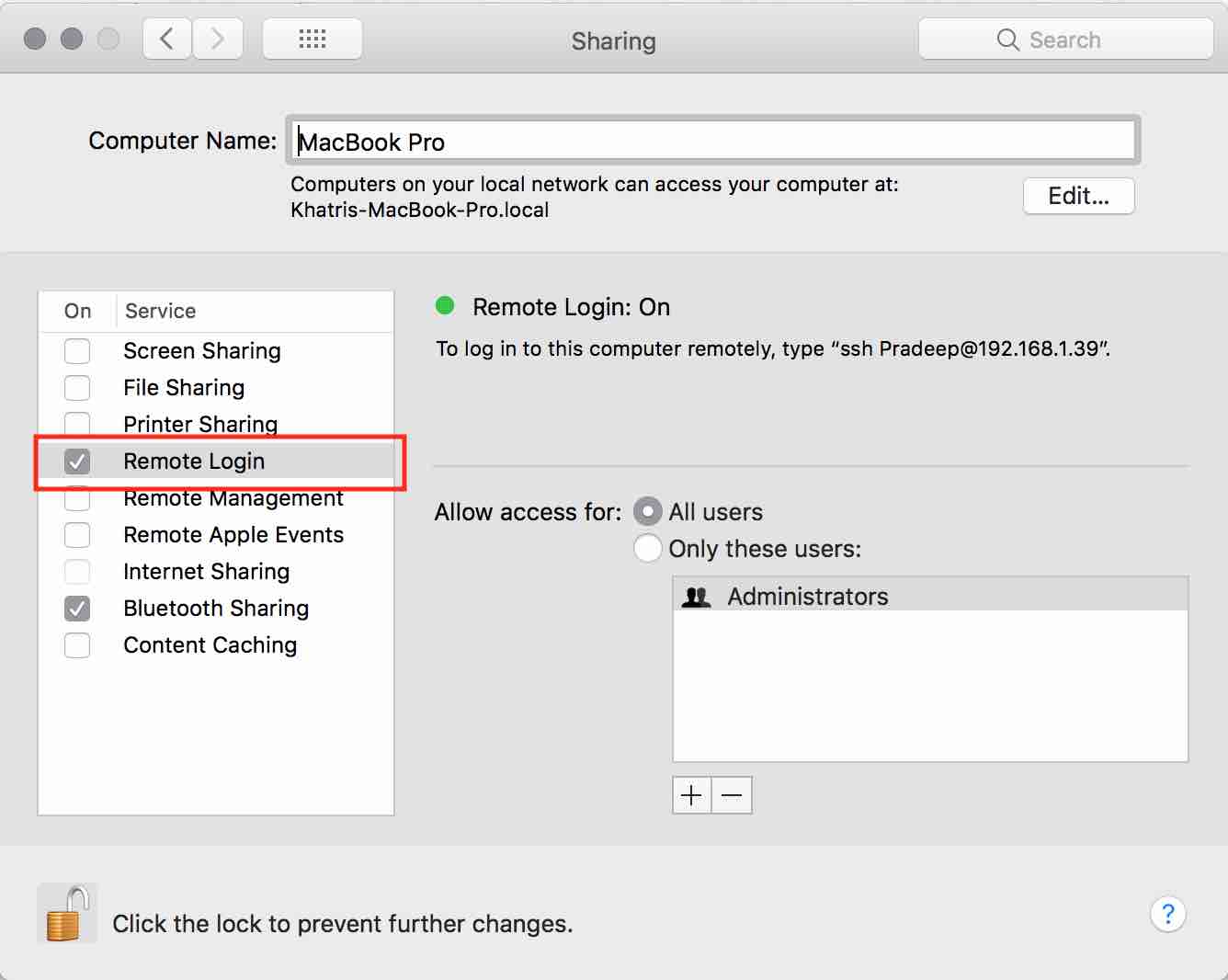The width and height of the screenshot is (1228, 980).
Task: Uncheck Remote Login
Action: click(77, 462)
